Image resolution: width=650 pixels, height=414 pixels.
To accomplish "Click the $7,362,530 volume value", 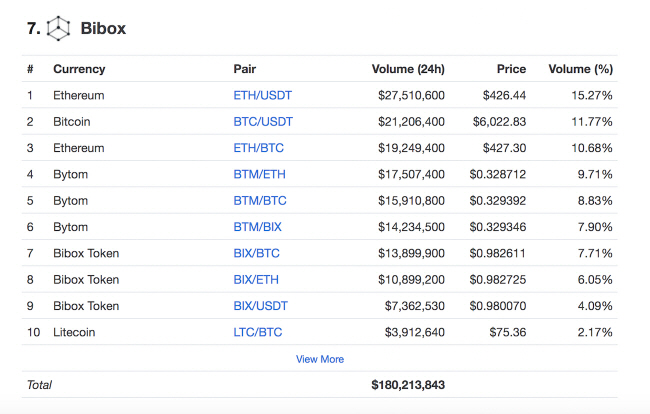I will tap(415, 306).
